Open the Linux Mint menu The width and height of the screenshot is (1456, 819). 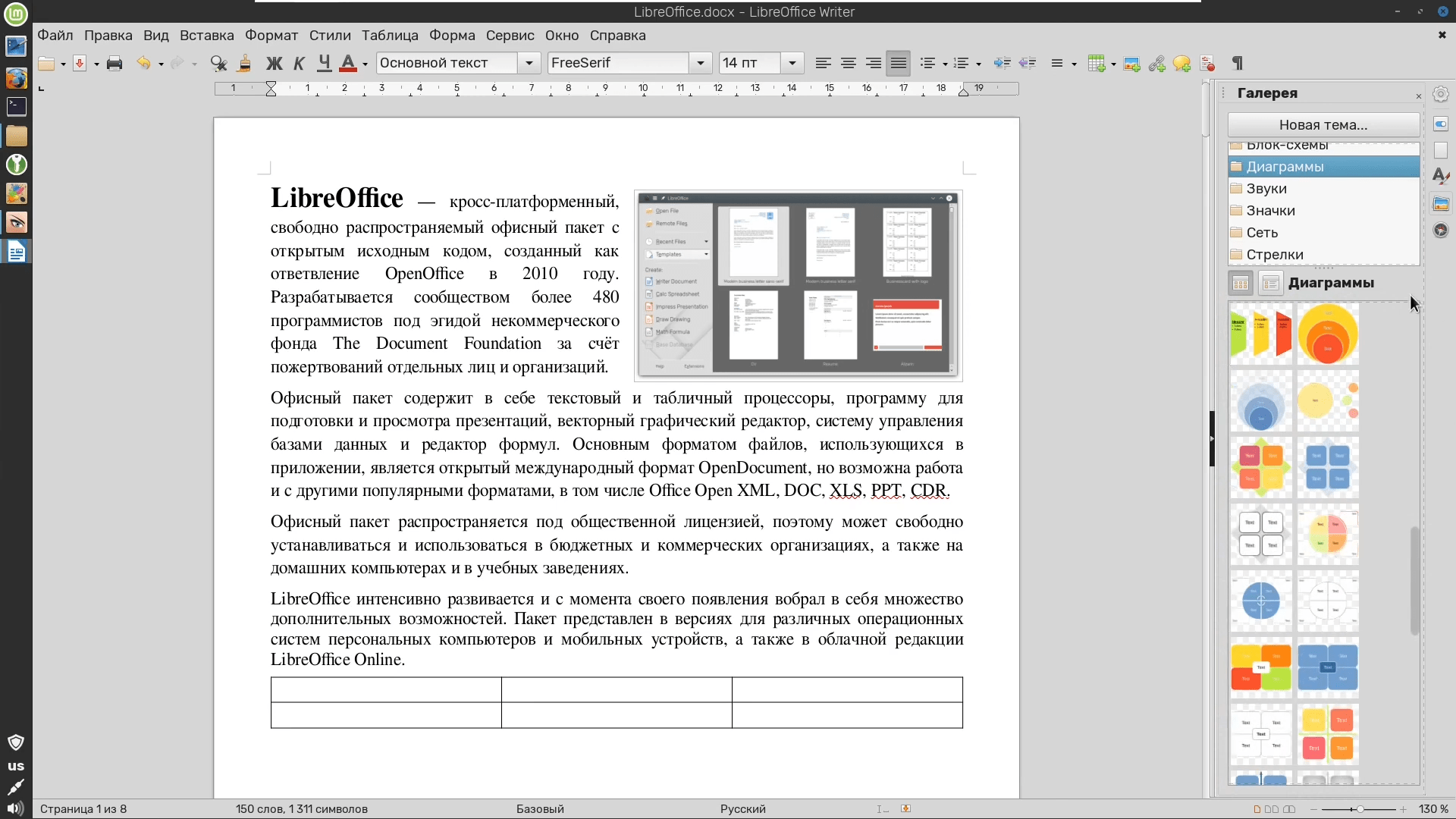[16, 14]
